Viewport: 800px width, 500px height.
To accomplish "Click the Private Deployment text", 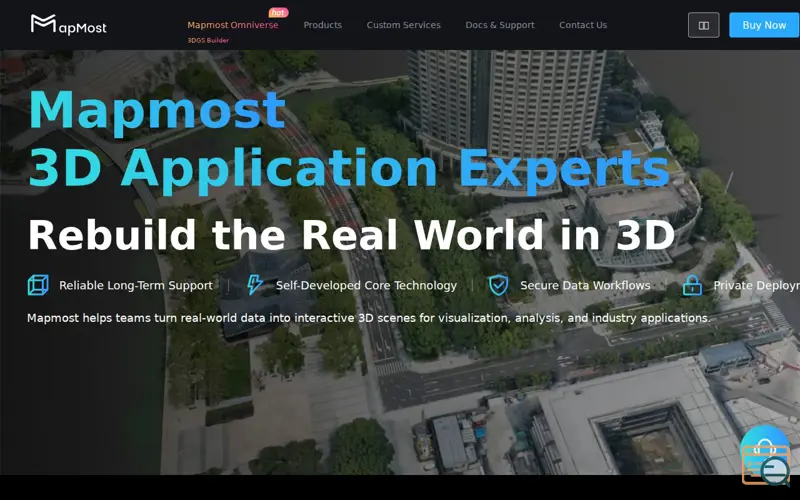I will click(x=756, y=285).
